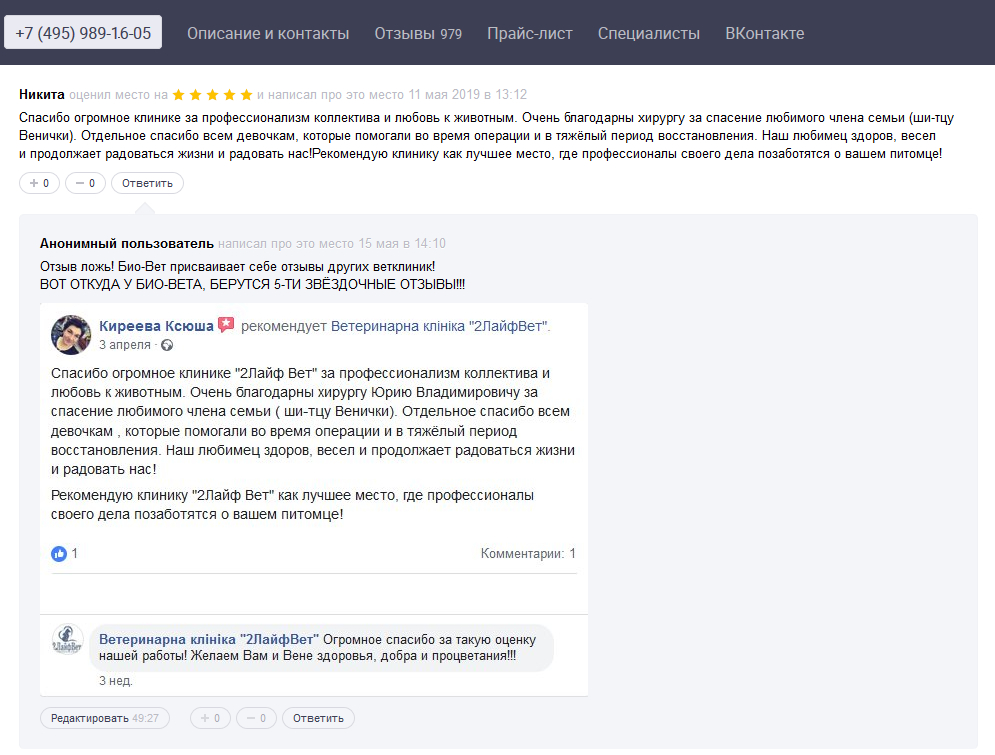Click the timestamp '15 мая в 14:10'
The width and height of the screenshot is (995, 755).
pos(402,244)
